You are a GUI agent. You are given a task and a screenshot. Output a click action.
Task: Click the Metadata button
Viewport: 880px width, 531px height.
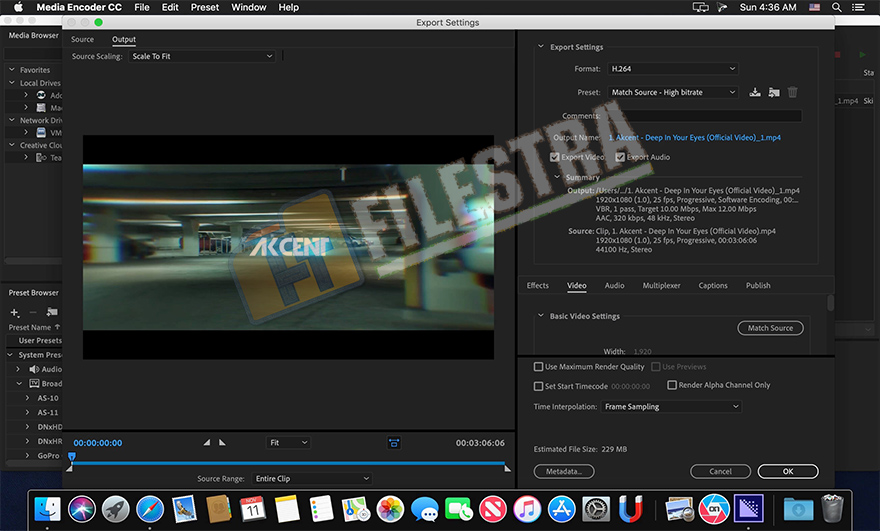pyautogui.click(x=564, y=472)
